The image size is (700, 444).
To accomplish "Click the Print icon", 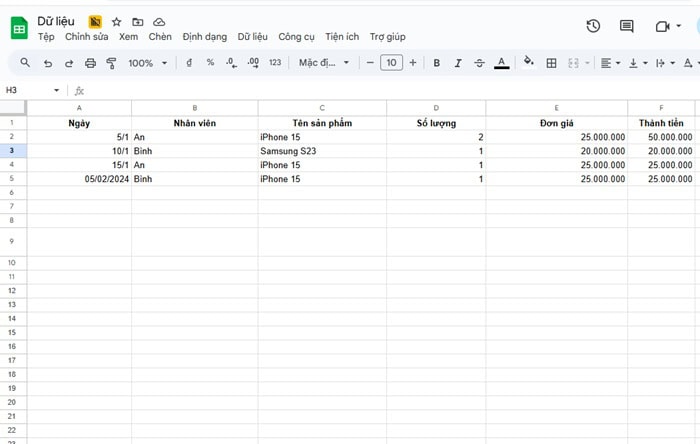I will pyautogui.click(x=90, y=63).
